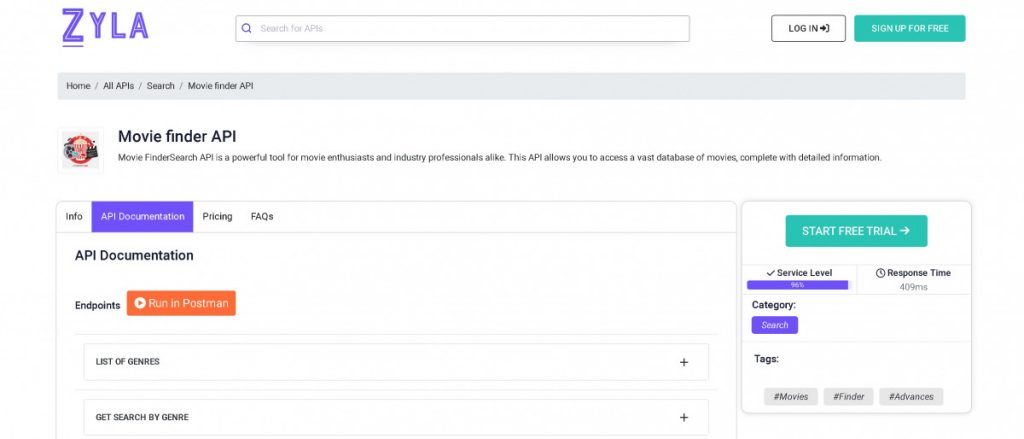Viewport: 1024px width, 439px height.
Task: Click plus icon on LIST OF GENRES
Action: (x=684, y=362)
